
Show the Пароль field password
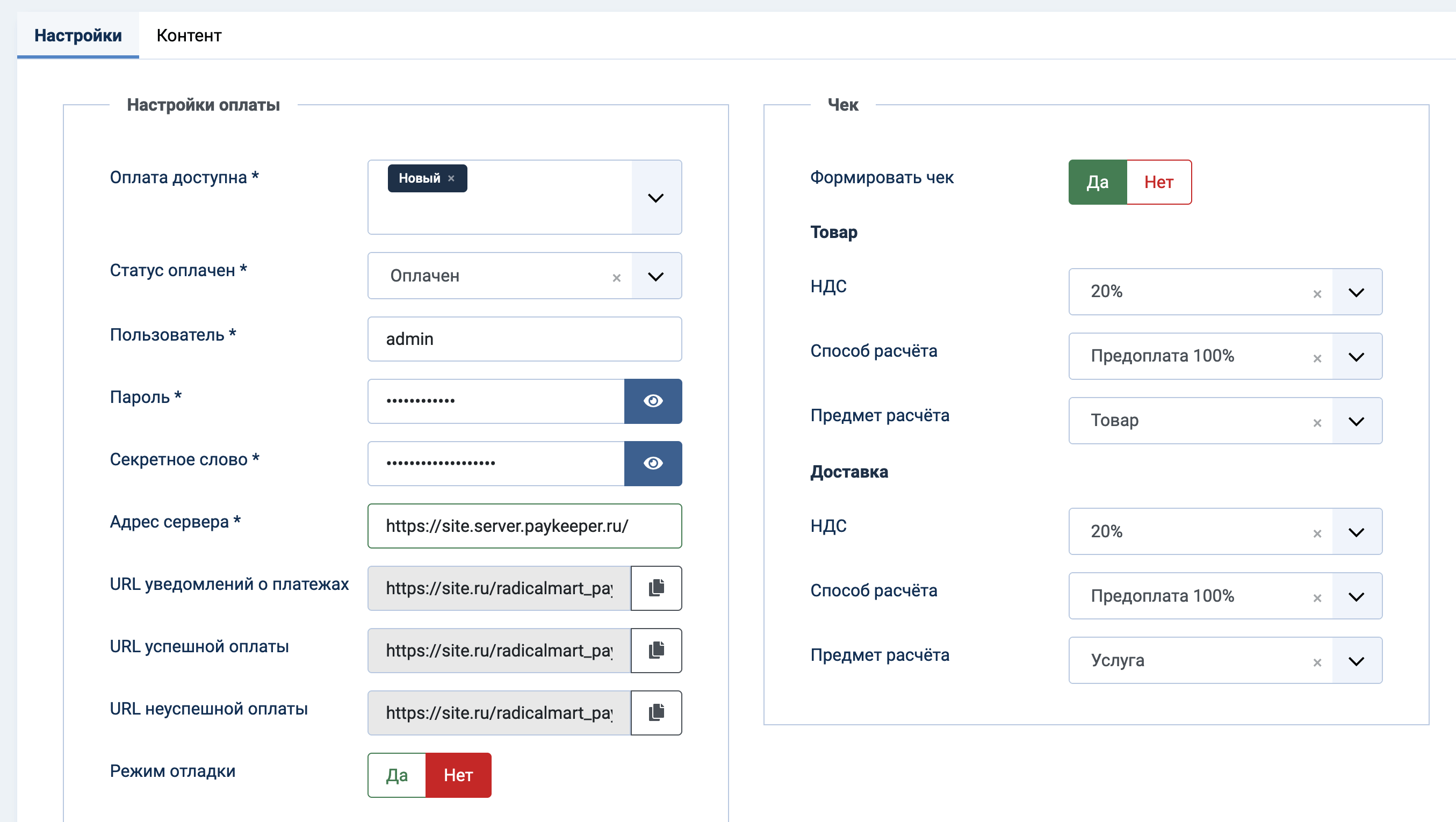pos(653,401)
